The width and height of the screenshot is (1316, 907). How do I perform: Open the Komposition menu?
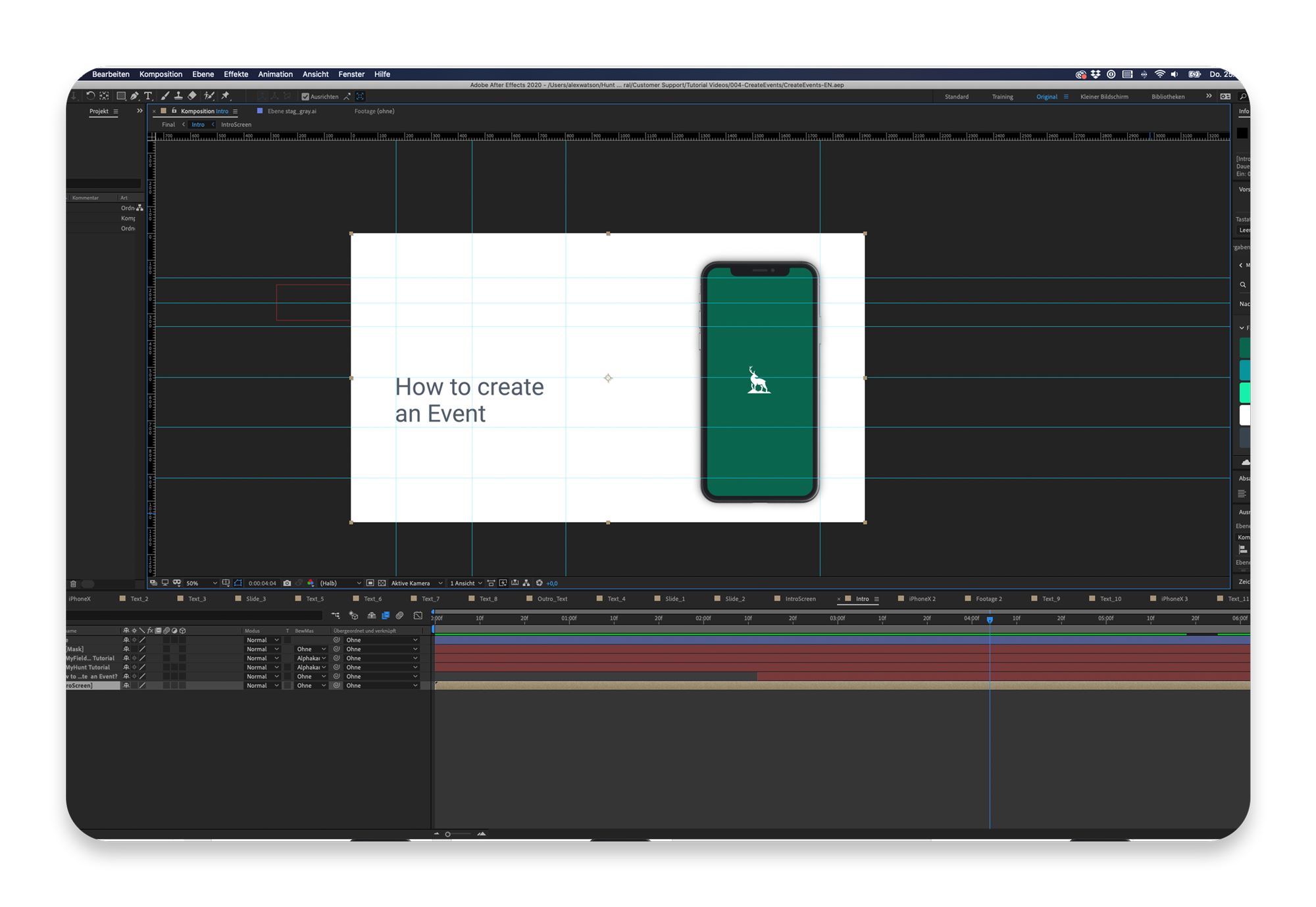pyautogui.click(x=161, y=74)
